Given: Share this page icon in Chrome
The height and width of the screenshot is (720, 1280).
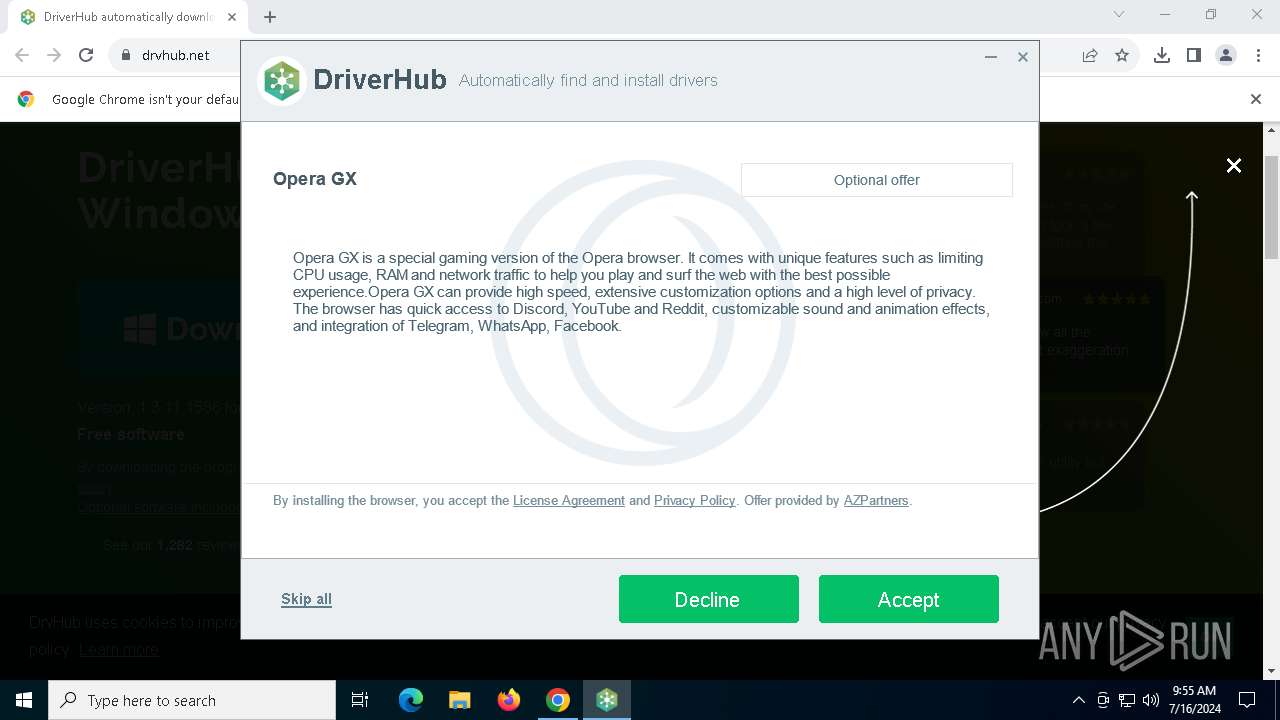Looking at the screenshot, I should (x=1090, y=55).
